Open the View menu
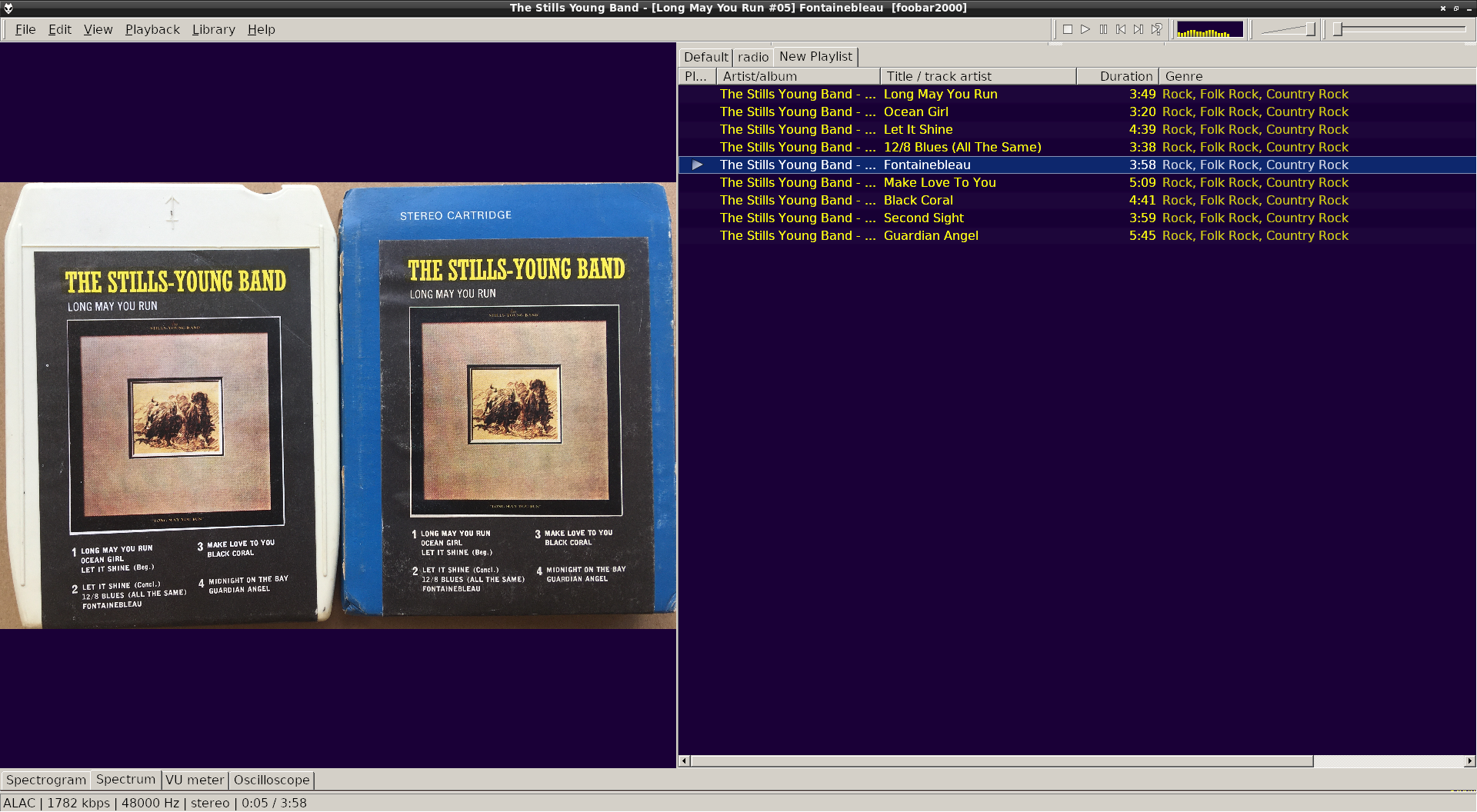Viewport: 1477px width, 812px height. pos(98,29)
